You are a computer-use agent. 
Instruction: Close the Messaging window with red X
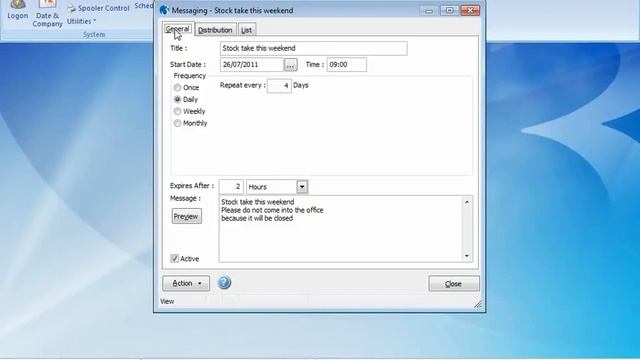470,10
